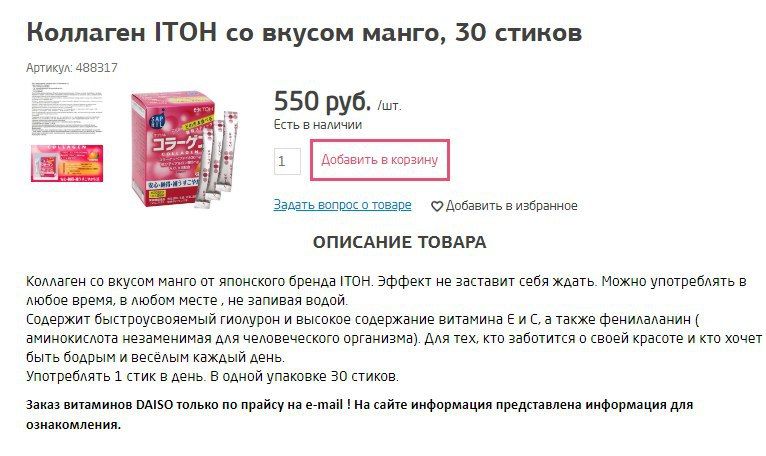Open the main collagen box product image
766x456 pixels.
click(x=185, y=150)
